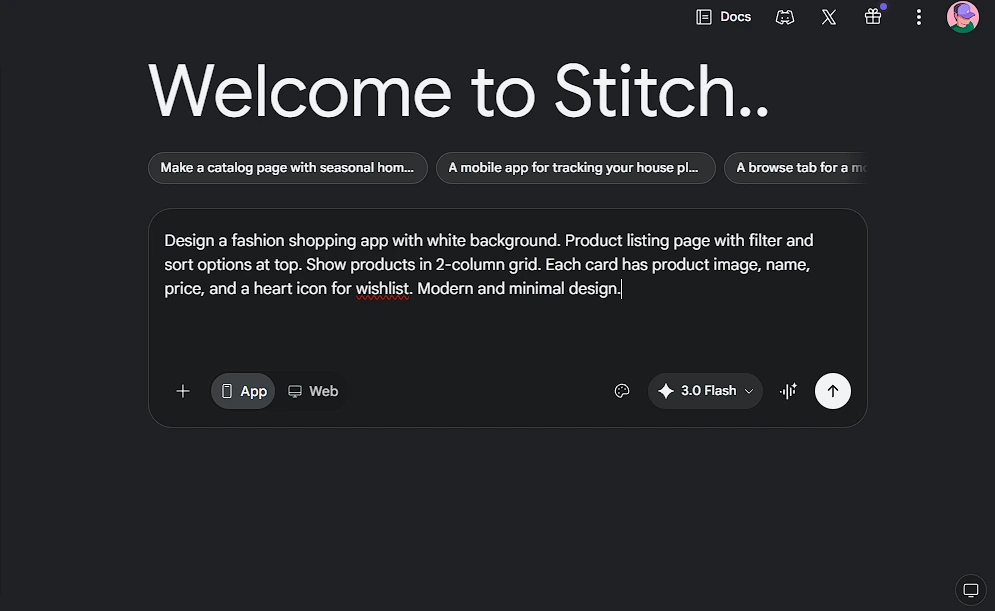
Task: Open the user profile avatar
Action: coord(963,16)
